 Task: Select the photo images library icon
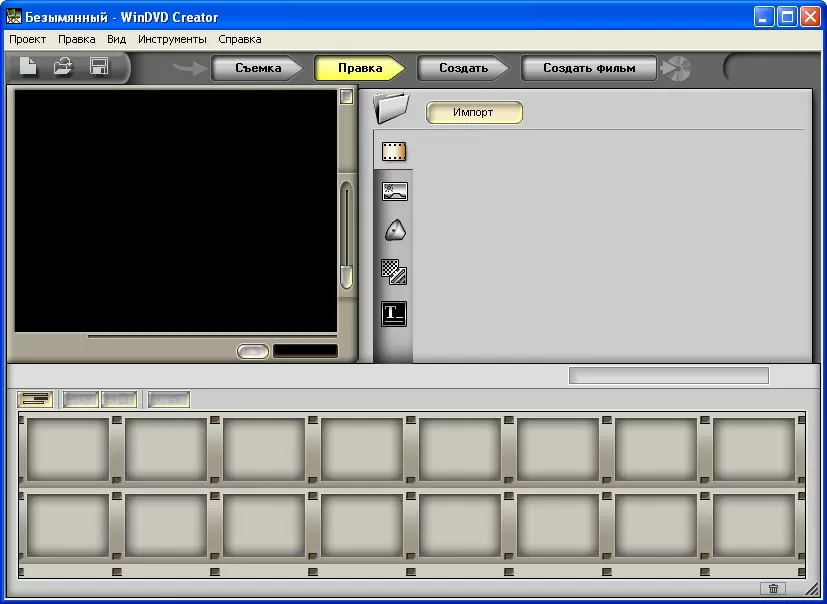click(x=394, y=192)
